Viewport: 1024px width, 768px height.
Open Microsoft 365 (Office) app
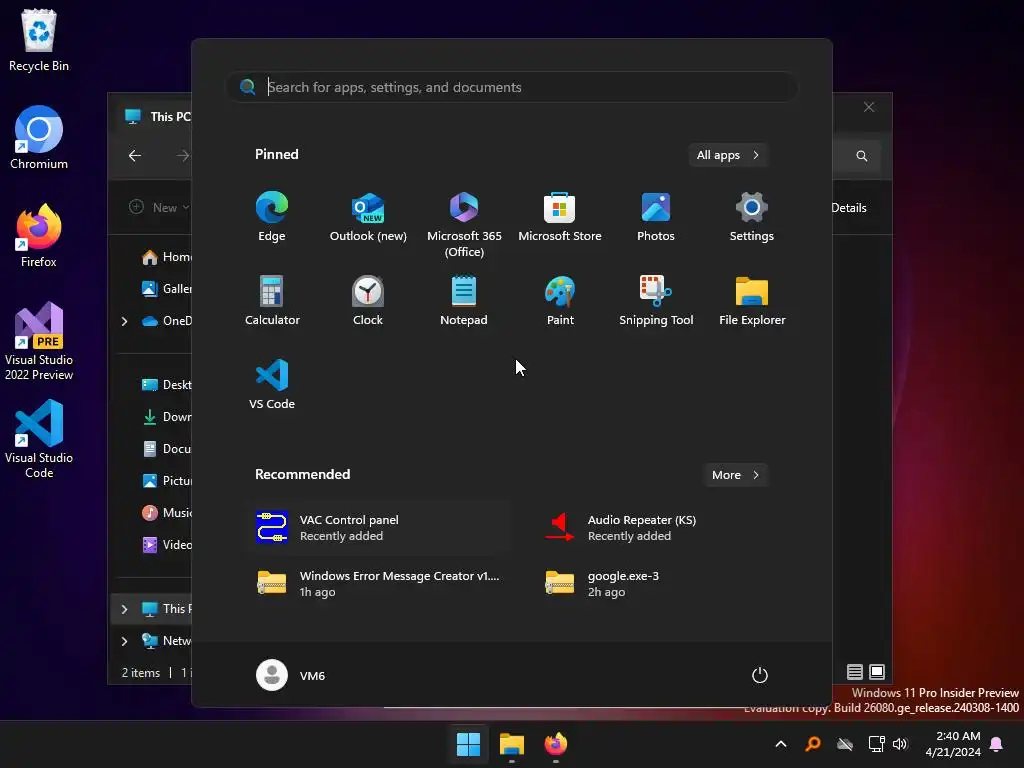[x=464, y=225]
